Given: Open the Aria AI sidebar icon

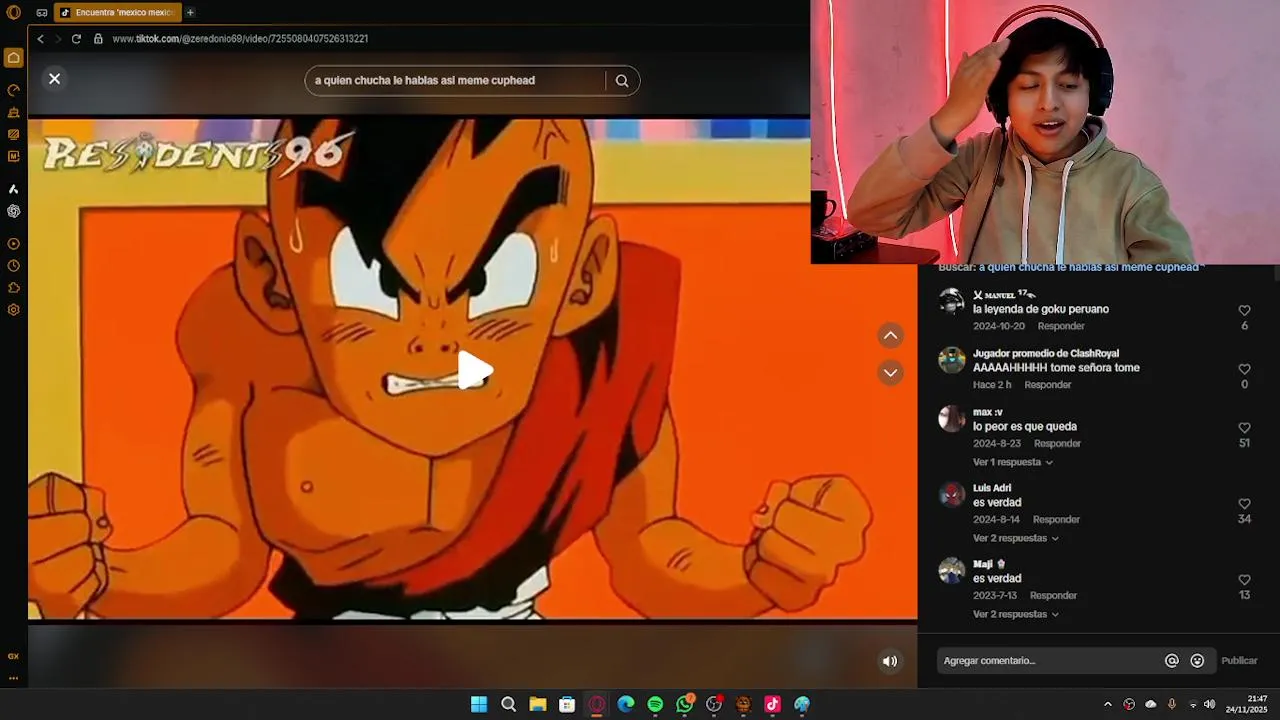Looking at the screenshot, I should click(x=14, y=189).
